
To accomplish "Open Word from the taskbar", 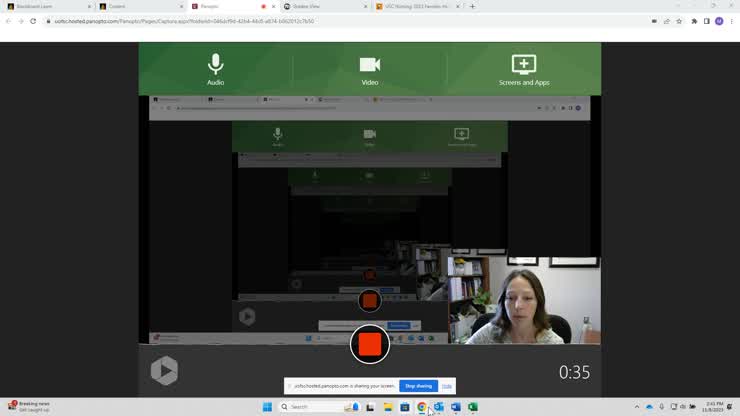I will pos(455,407).
